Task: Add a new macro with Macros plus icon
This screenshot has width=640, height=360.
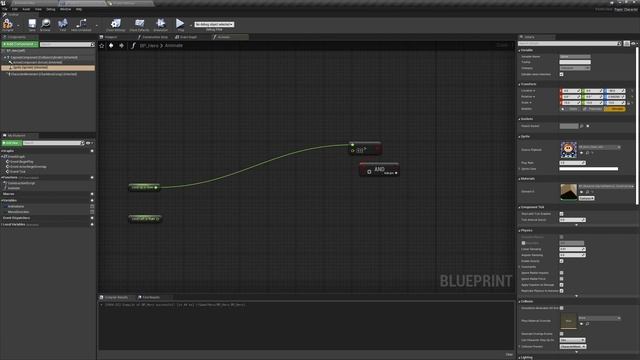Action: (92, 194)
